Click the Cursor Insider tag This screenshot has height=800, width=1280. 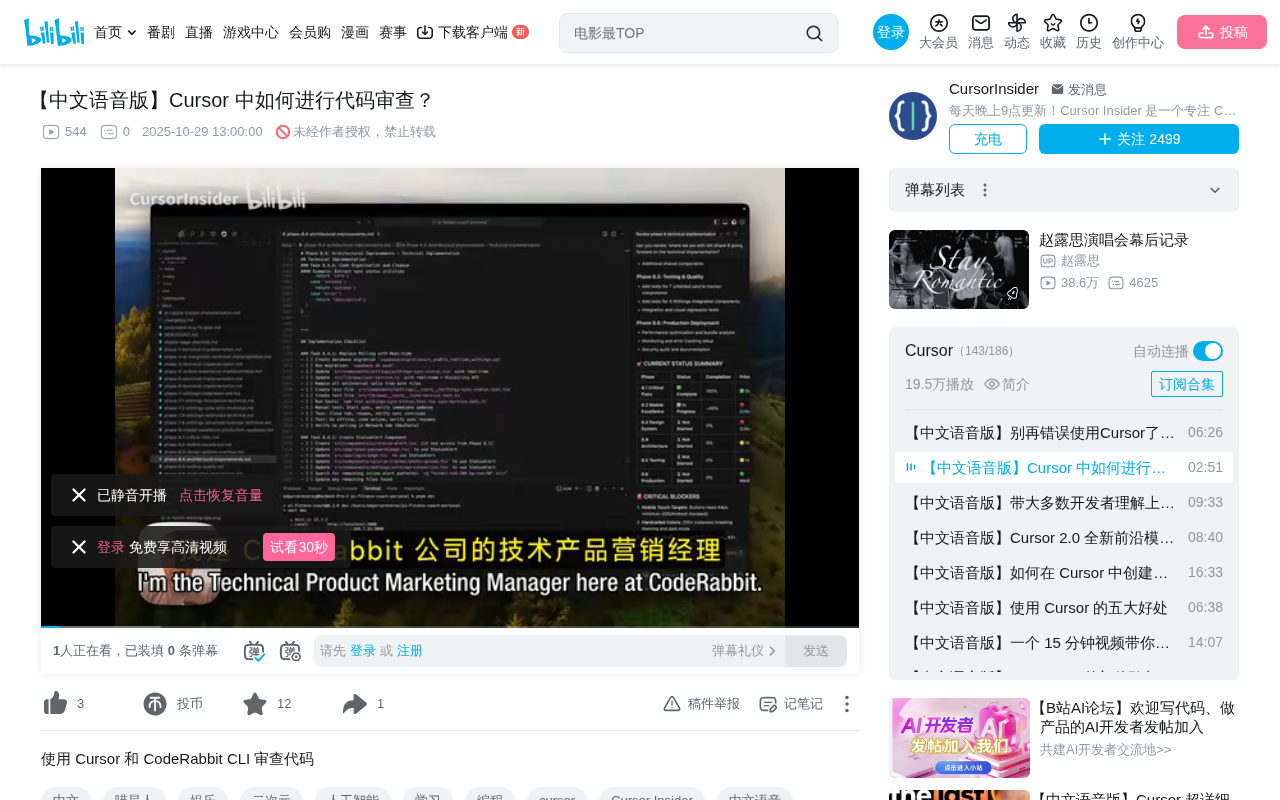pos(652,797)
